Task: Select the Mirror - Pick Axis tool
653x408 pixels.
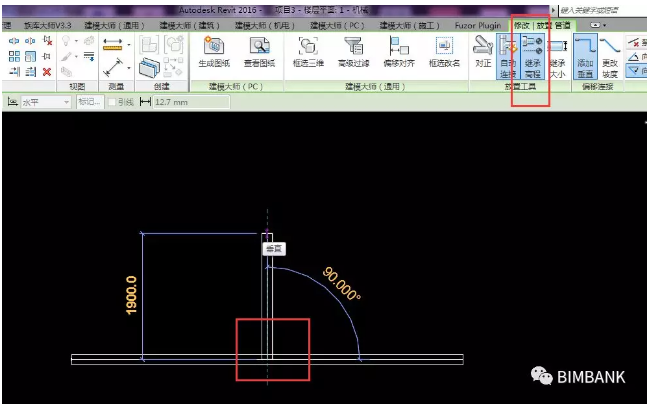Action: [14, 41]
